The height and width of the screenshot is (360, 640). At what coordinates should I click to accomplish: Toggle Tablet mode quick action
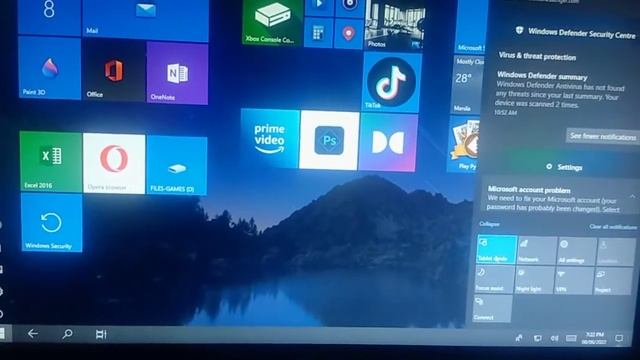497,249
